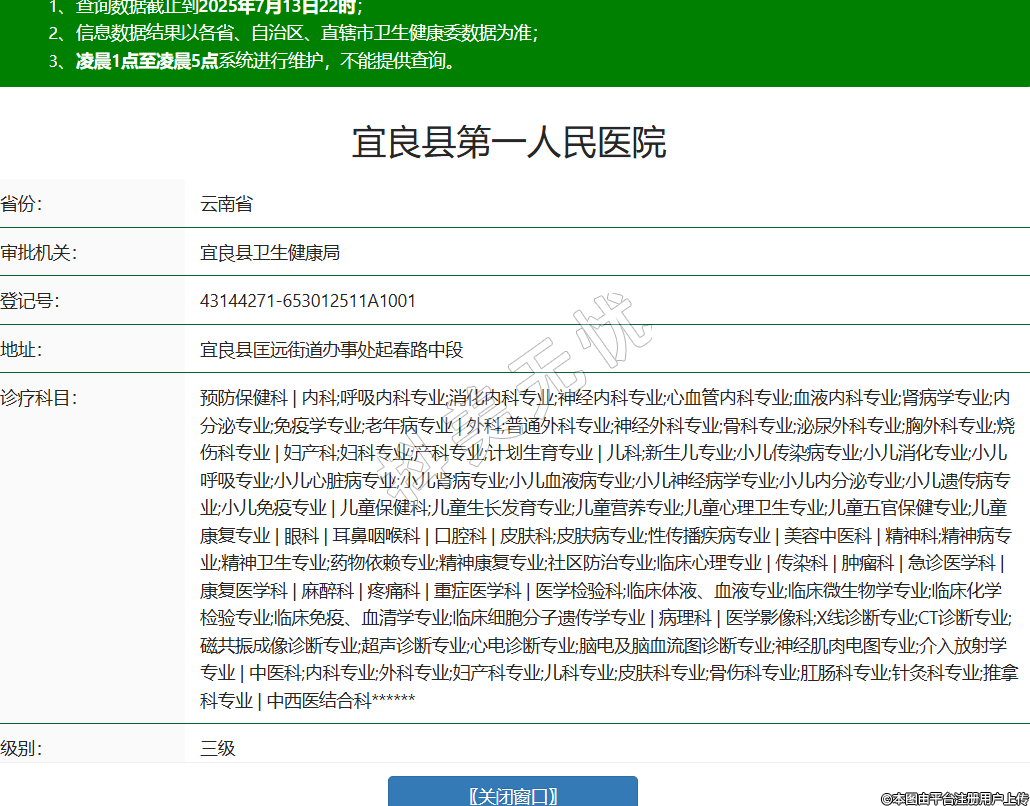Image resolution: width=1030 pixels, height=806 pixels.
Task: Select the 地址 row label
Action: [x=21, y=350]
